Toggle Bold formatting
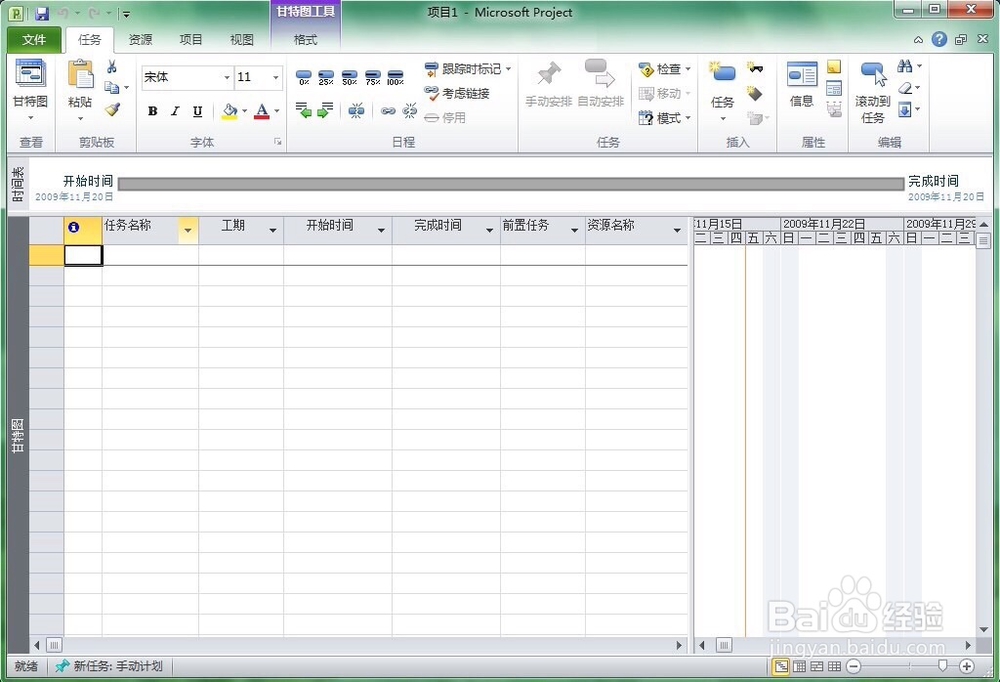The height and width of the screenshot is (682, 1000). [x=152, y=111]
